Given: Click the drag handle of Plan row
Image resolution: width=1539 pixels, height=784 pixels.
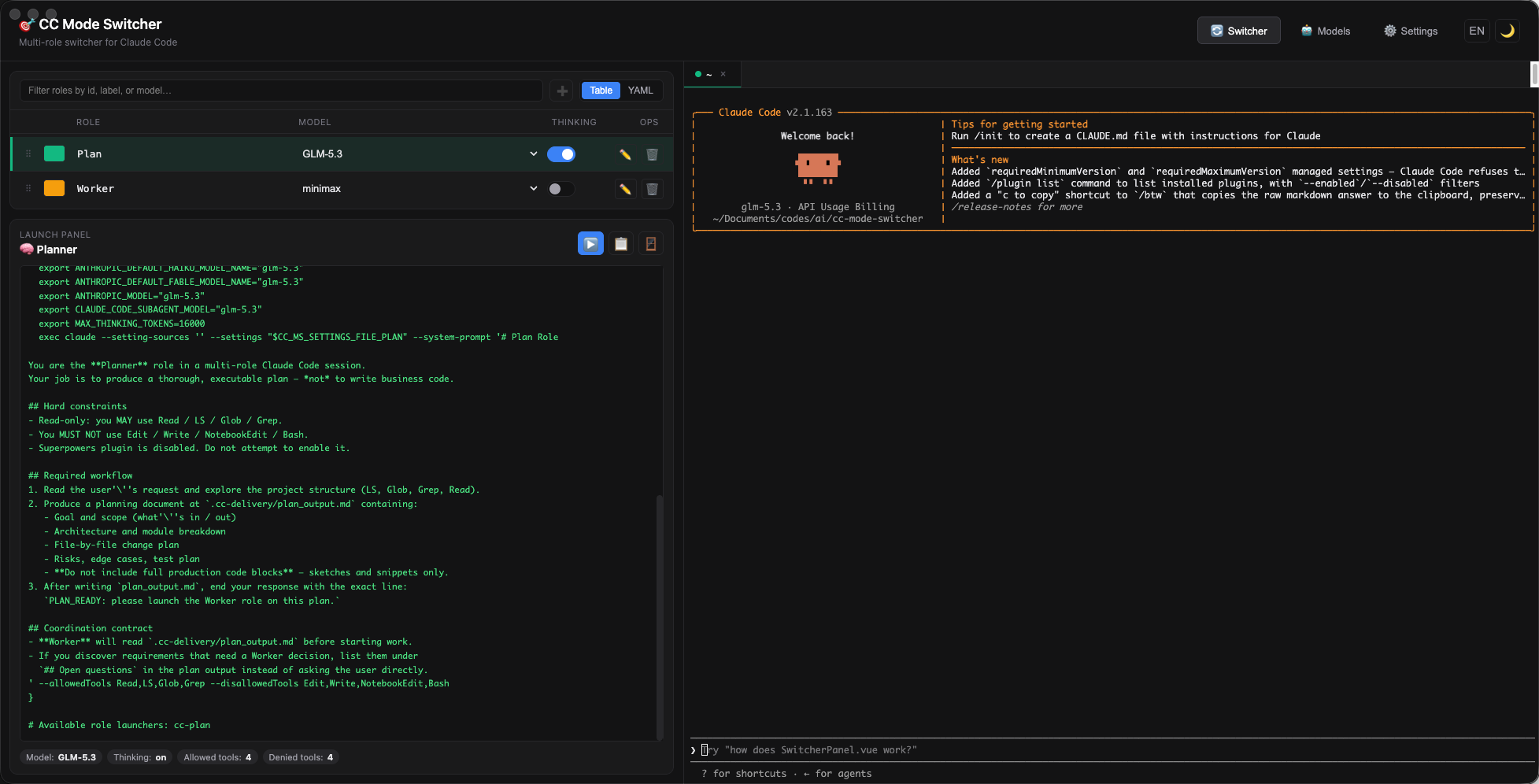Looking at the screenshot, I should tap(28, 153).
